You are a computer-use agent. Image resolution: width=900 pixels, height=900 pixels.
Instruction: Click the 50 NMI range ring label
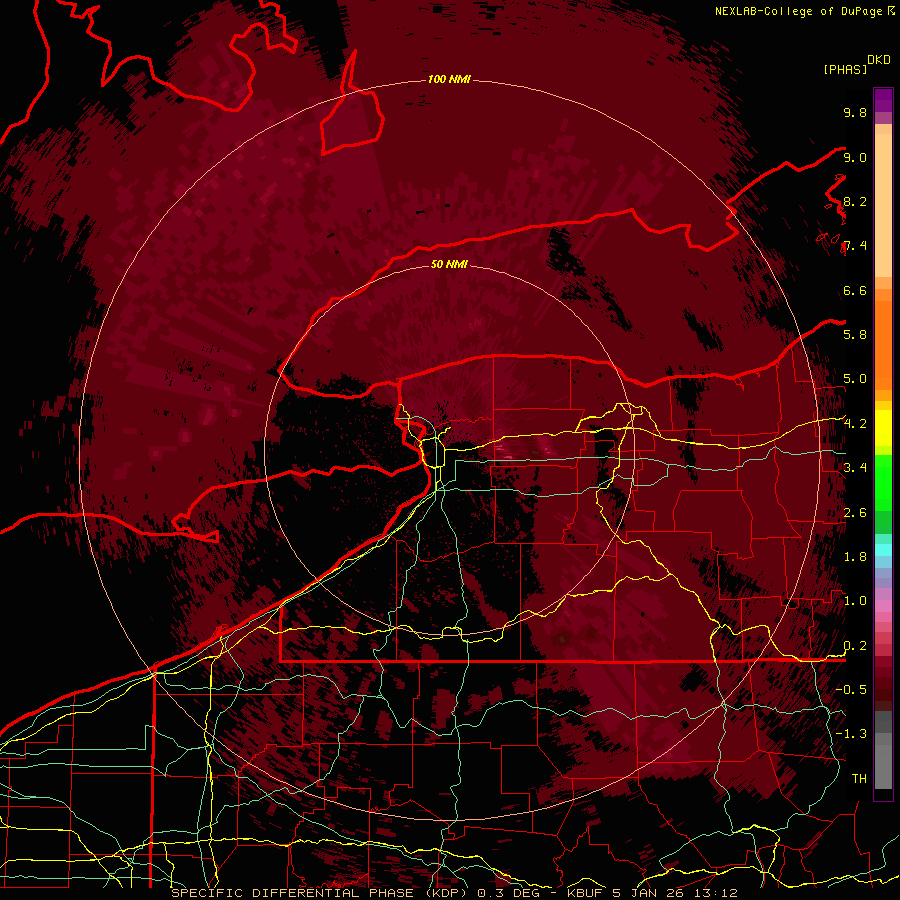pyautogui.click(x=449, y=264)
